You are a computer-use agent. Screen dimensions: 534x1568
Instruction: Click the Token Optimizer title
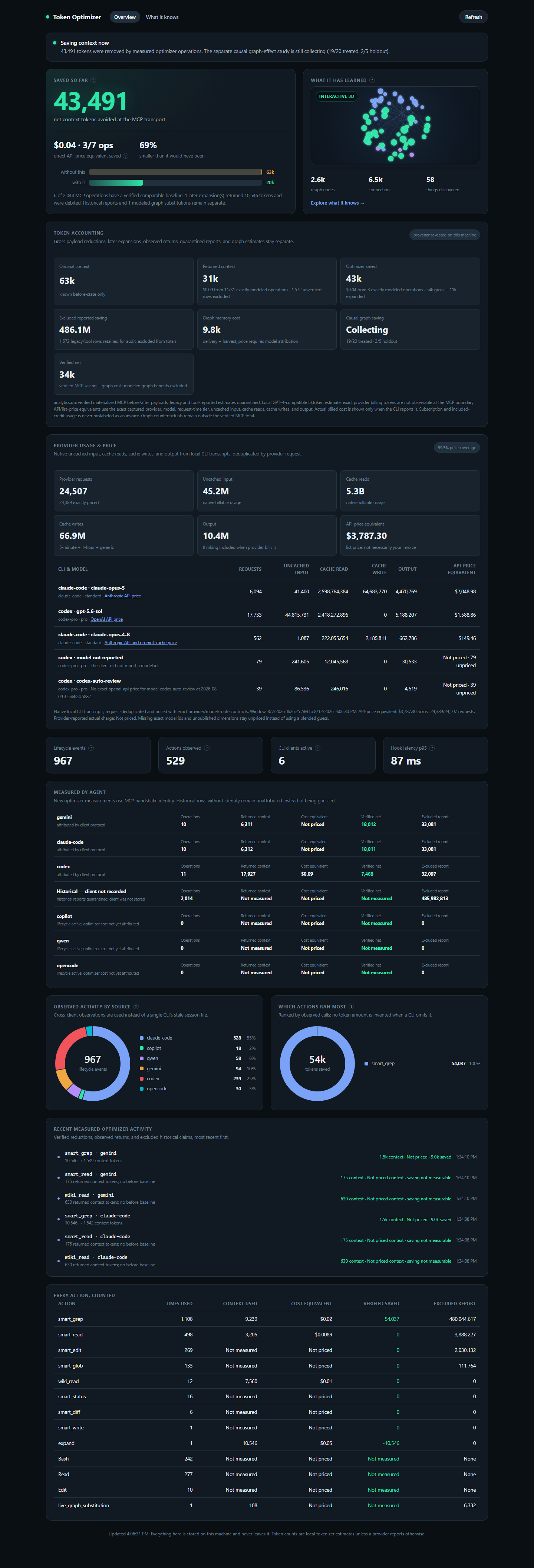(x=77, y=17)
